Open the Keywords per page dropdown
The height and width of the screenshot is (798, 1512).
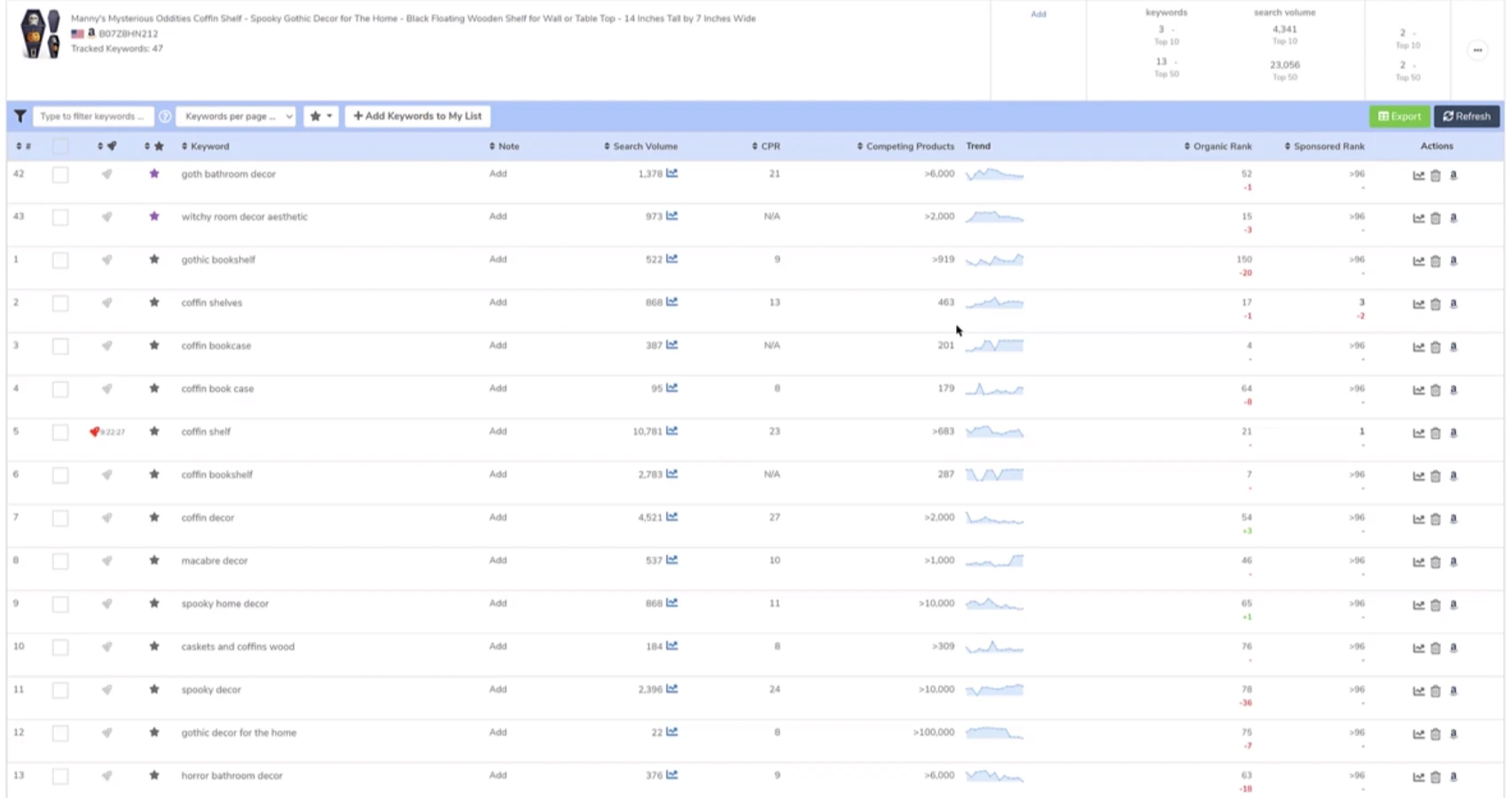coord(236,116)
